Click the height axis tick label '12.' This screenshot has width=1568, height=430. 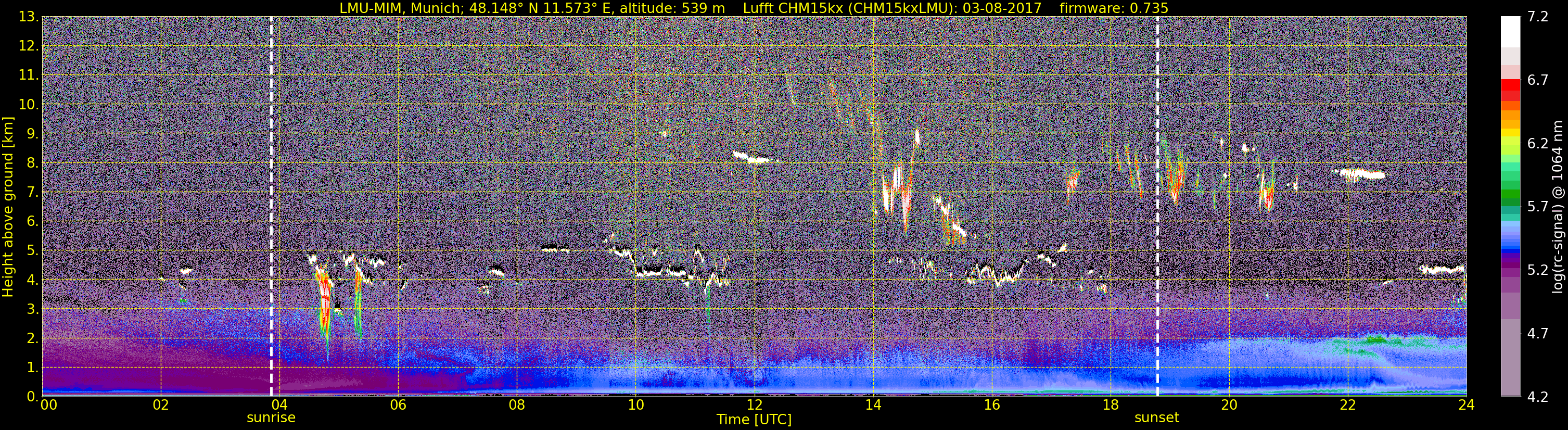click(x=28, y=46)
